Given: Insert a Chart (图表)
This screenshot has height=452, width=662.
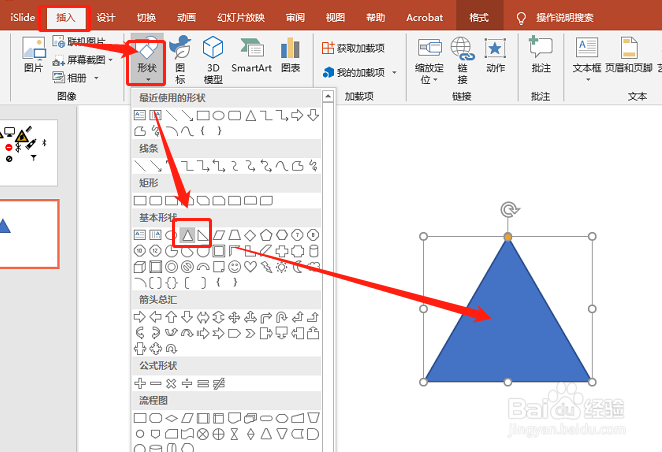Looking at the screenshot, I should pyautogui.click(x=290, y=55).
